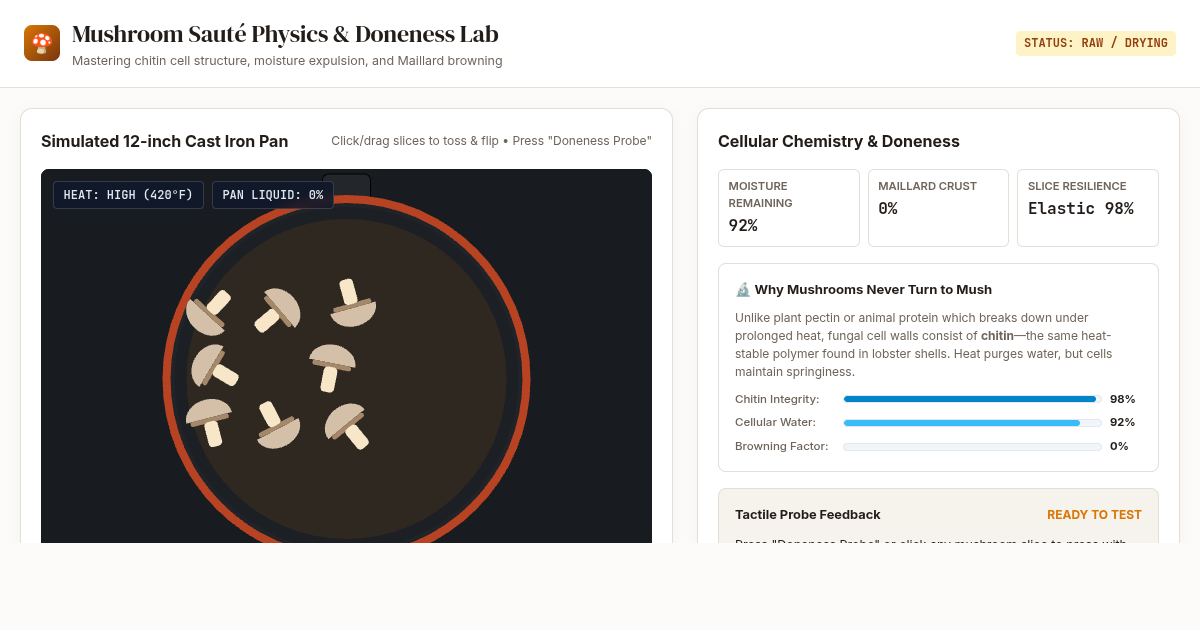Click the READY TO TEST status label
The width and height of the screenshot is (1200, 630).
coord(1094,515)
